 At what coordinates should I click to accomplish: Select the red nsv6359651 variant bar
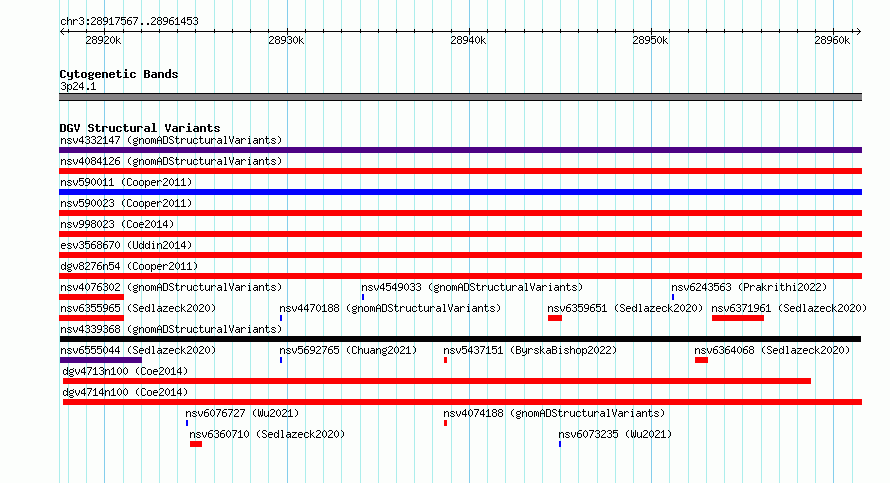pos(555,318)
